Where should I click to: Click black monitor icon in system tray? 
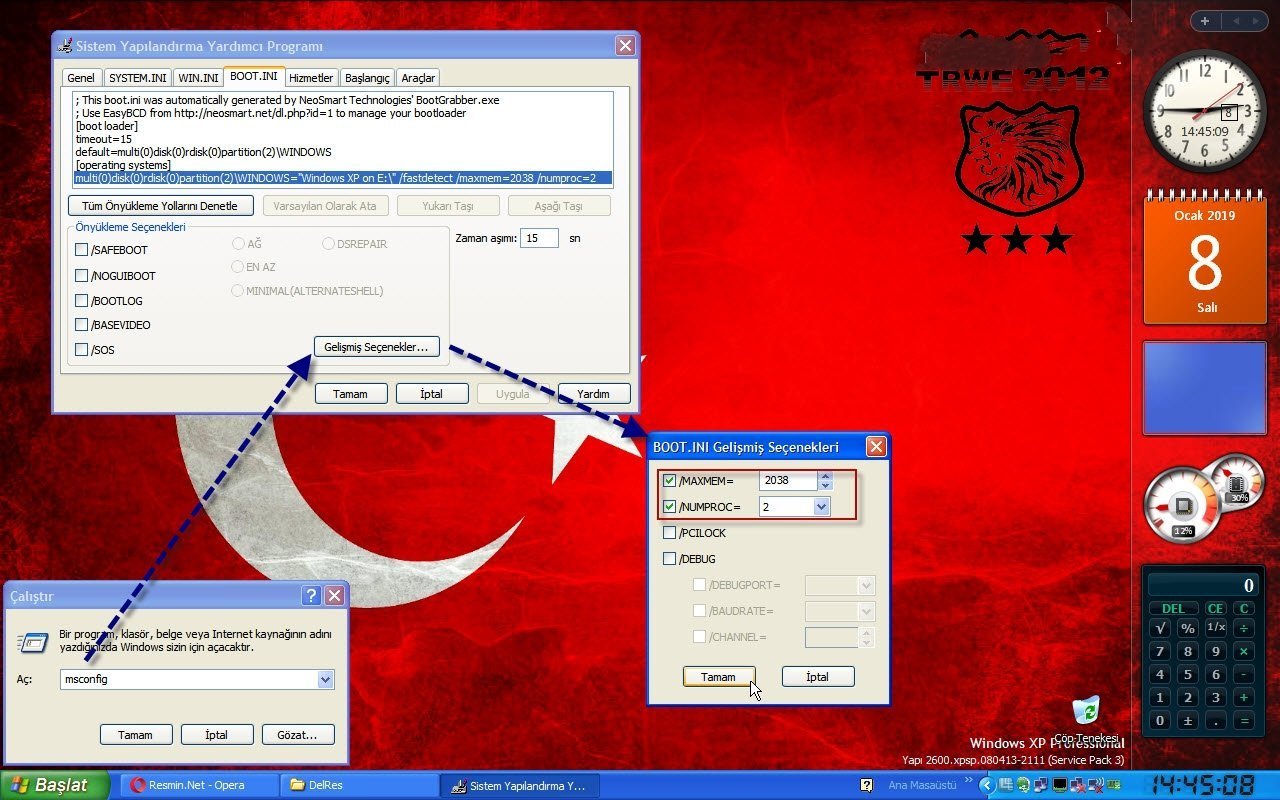tap(1059, 785)
